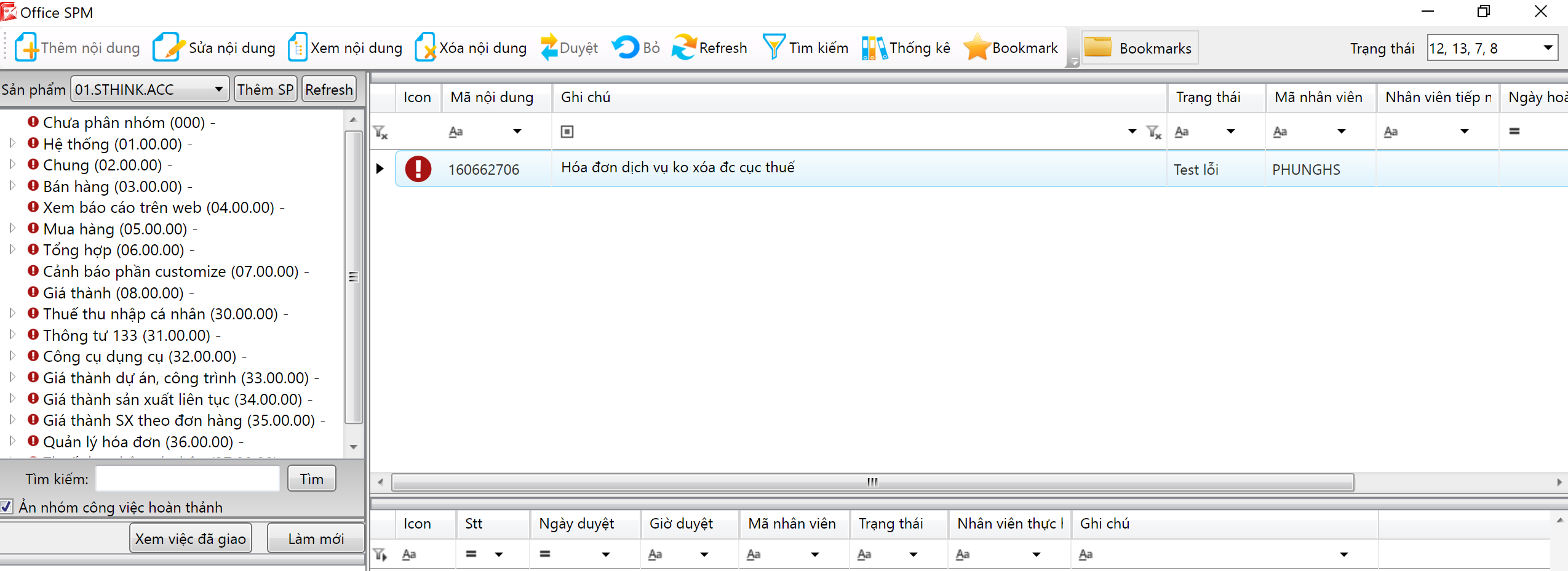Sort by the Trạng thái column header in upper grid
This screenshot has width=1568, height=571.
[1216, 97]
